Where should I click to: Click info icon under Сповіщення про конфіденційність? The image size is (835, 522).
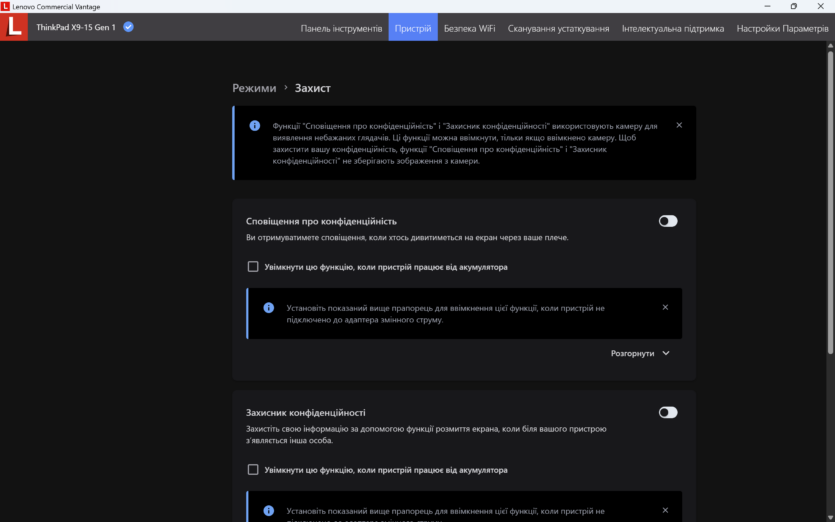(x=268, y=308)
